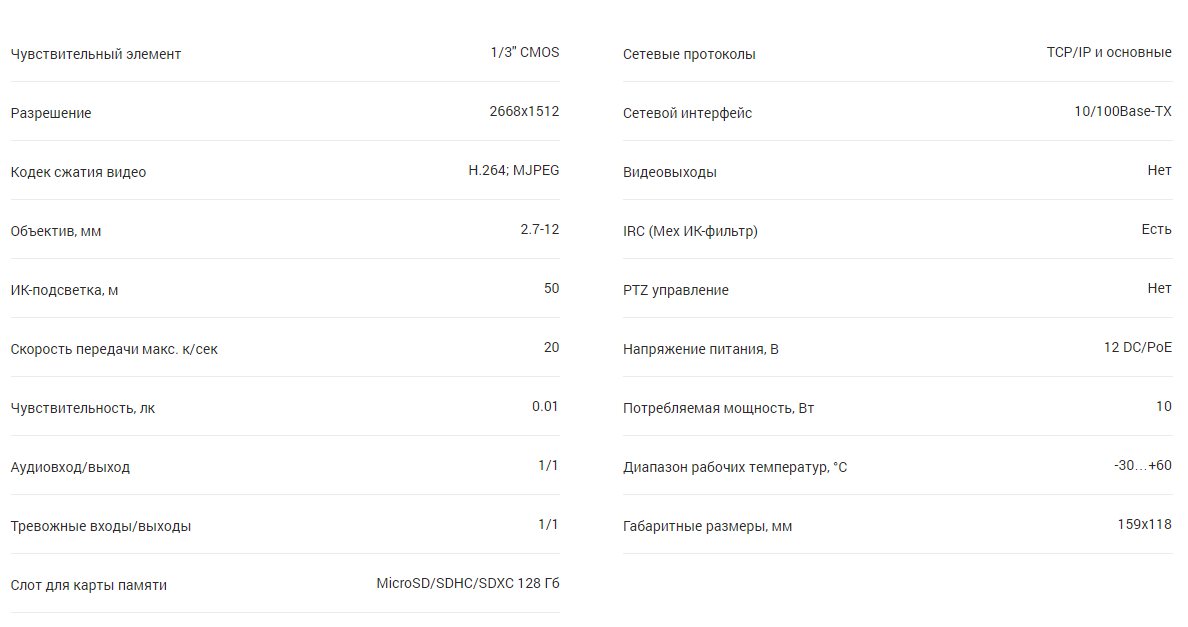The width and height of the screenshot is (1188, 627).
Task: Select the 2668x1512 resolution value
Action: click(x=524, y=111)
